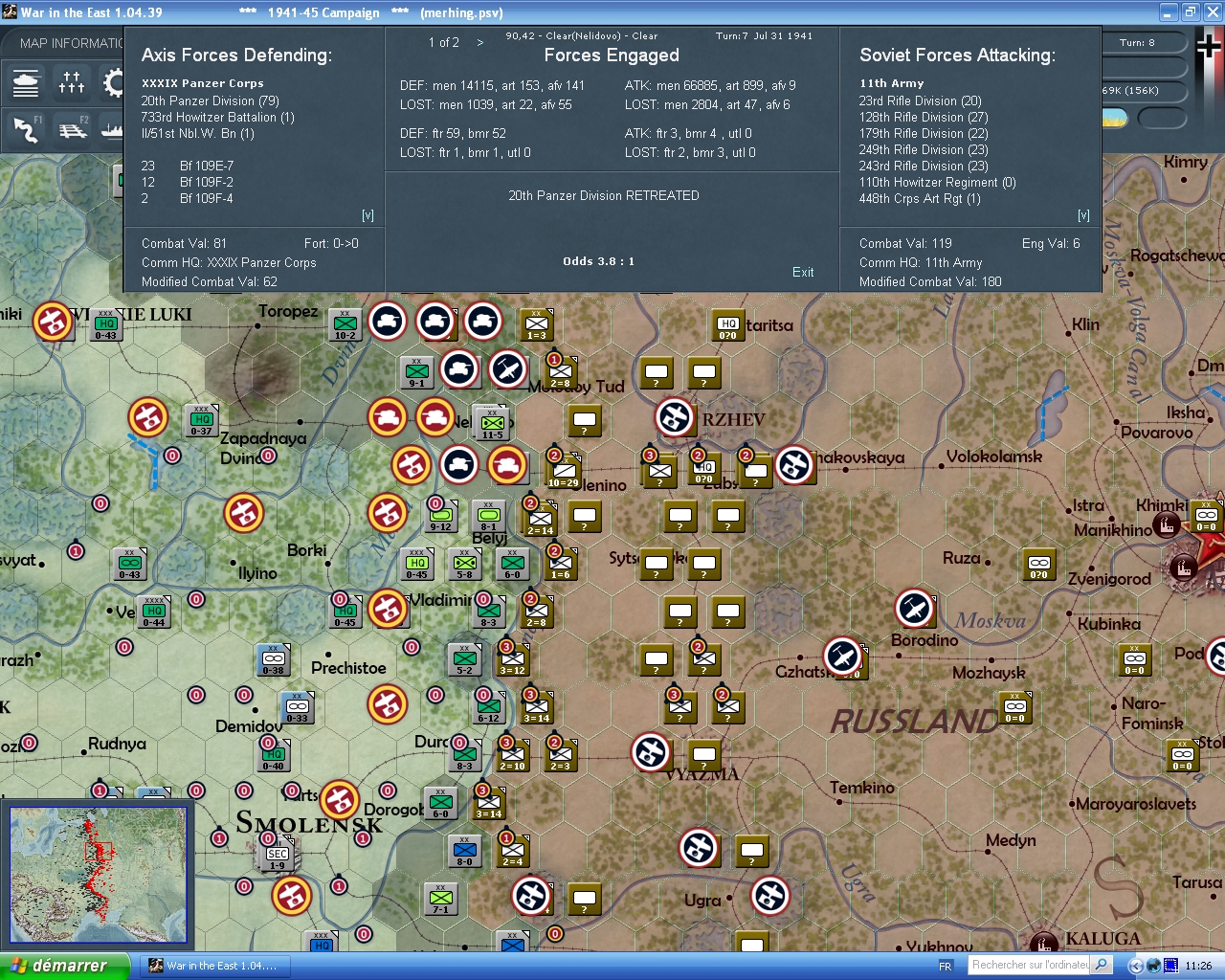Select the unit counter labeled 7-1
This screenshot has width=1225, height=980.
click(x=440, y=899)
